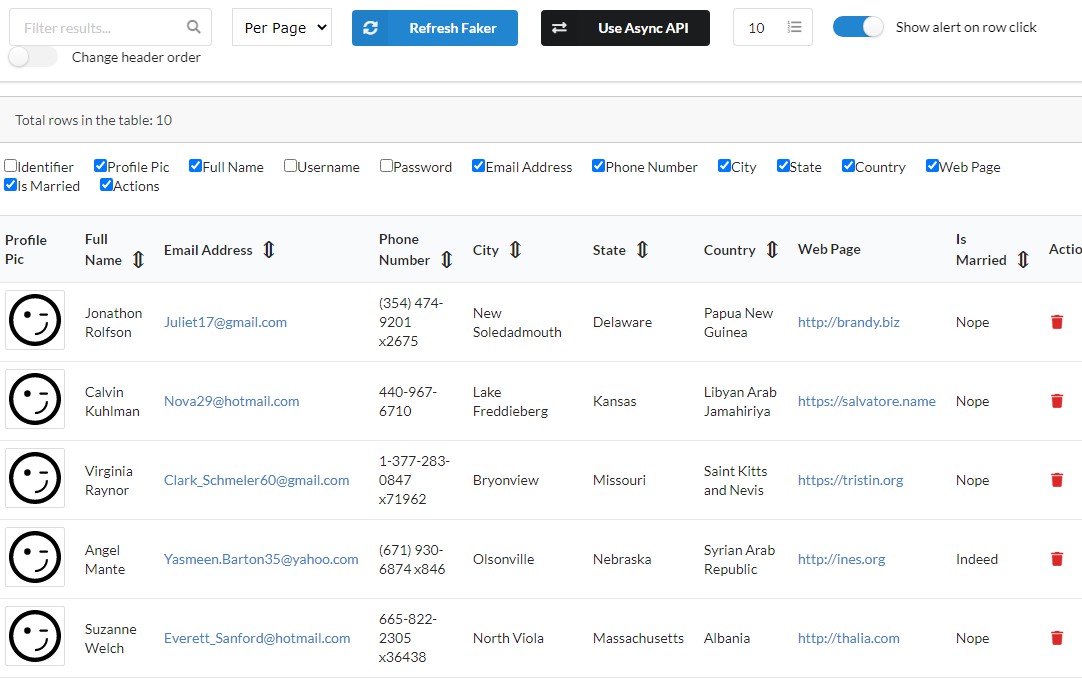Screen dimensions: 1082x678
Task: Click Refresh Faker button
Action: [x=435, y=28]
